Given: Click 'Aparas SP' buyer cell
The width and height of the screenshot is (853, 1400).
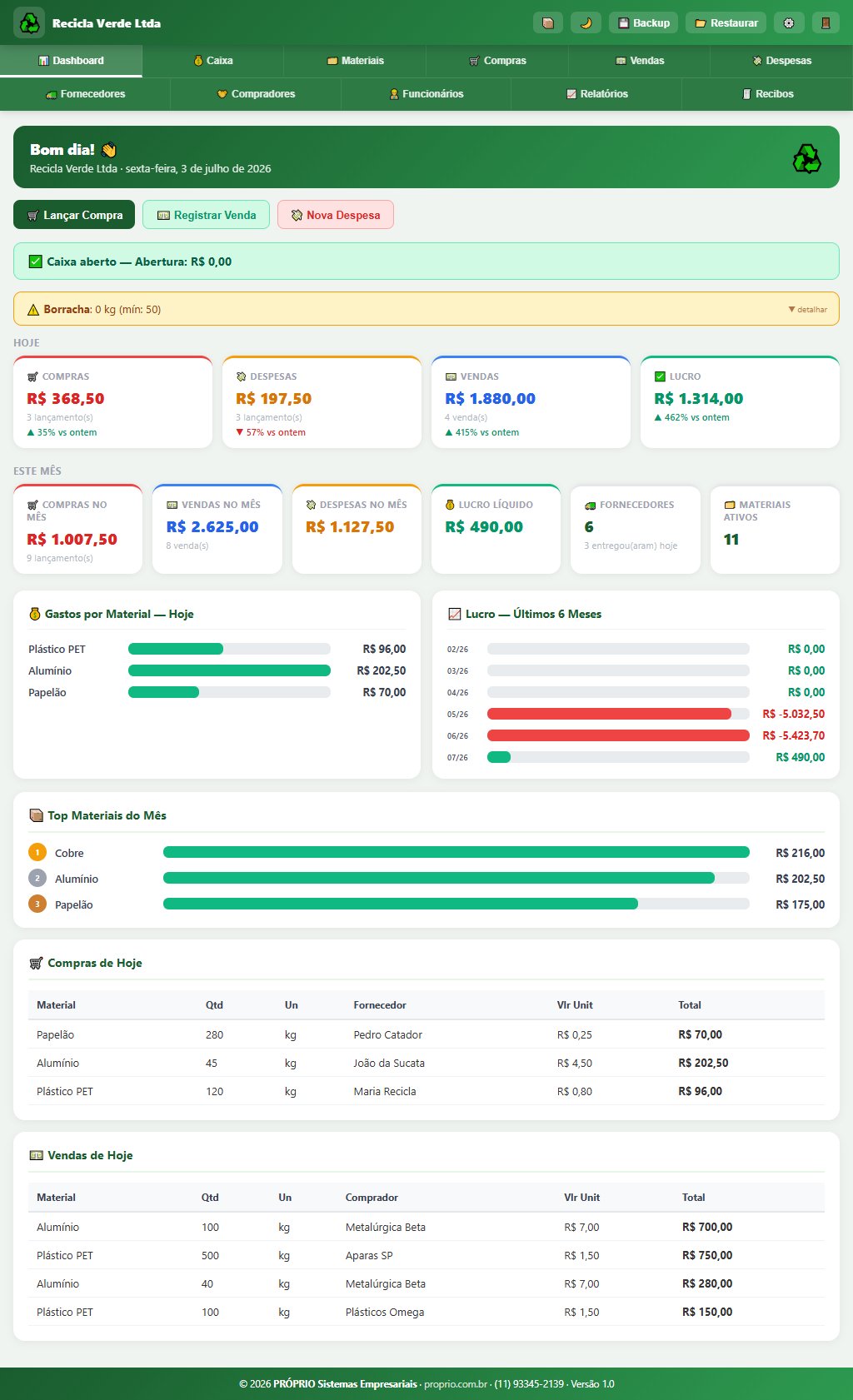Looking at the screenshot, I should coord(369,1255).
